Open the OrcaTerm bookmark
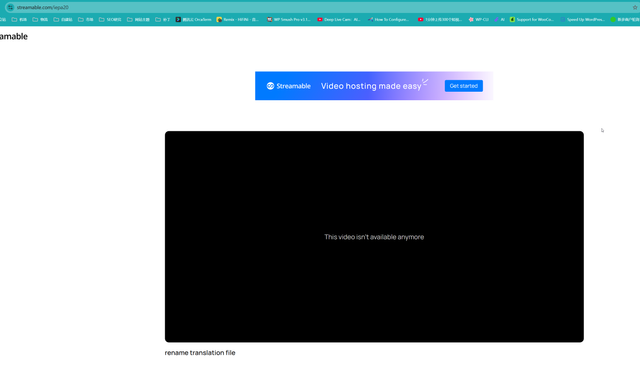The image size is (640, 382). 193,20
